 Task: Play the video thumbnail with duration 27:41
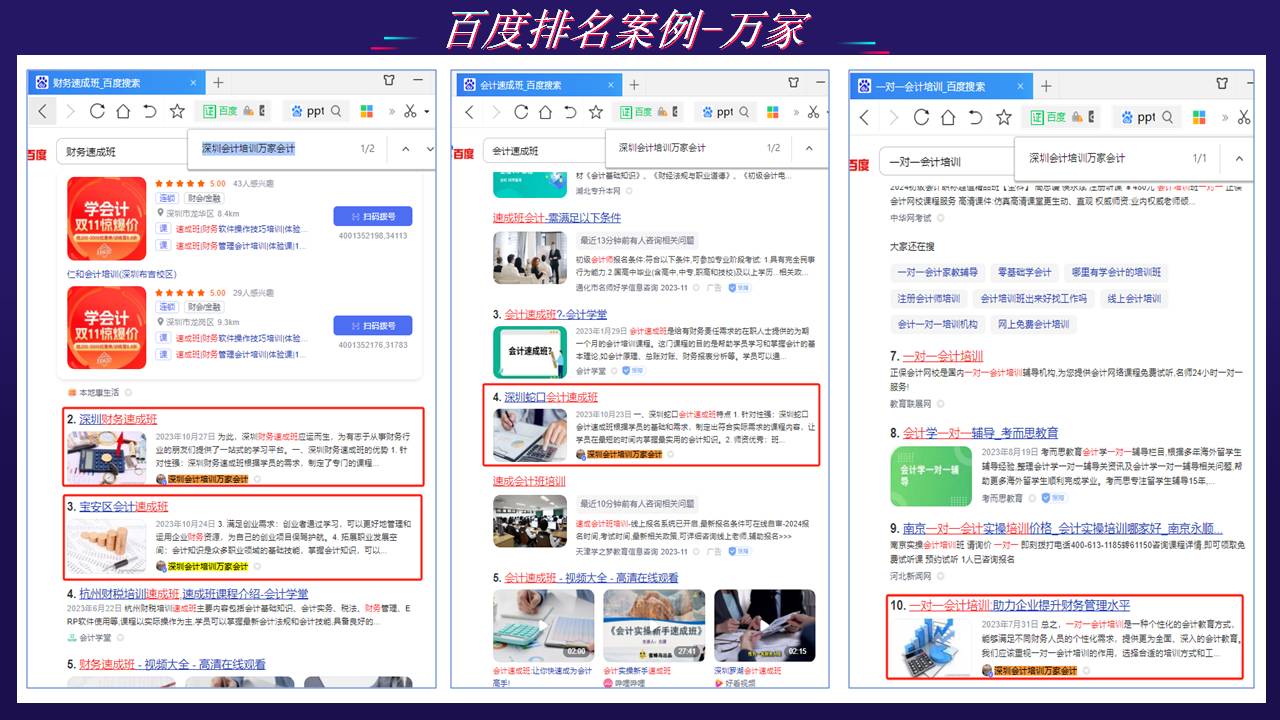[x=653, y=625]
